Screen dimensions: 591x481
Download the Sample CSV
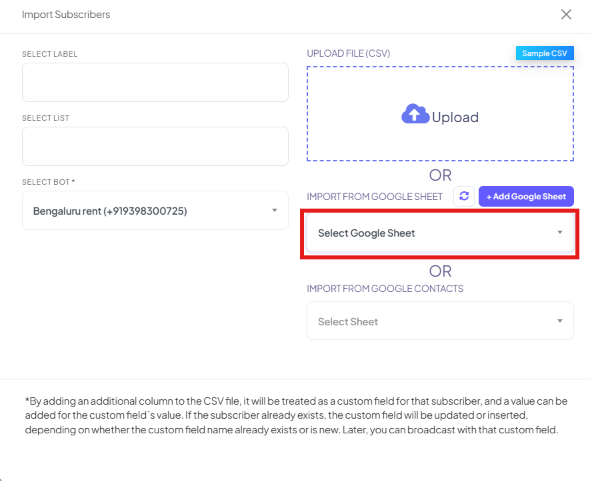pos(545,53)
